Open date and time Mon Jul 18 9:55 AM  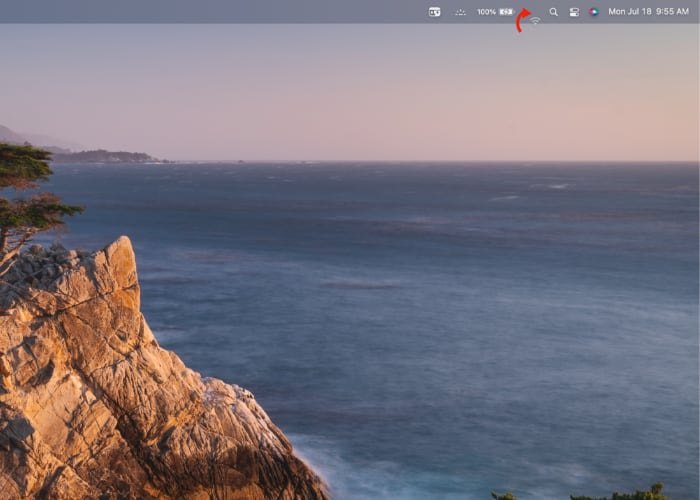(648, 12)
